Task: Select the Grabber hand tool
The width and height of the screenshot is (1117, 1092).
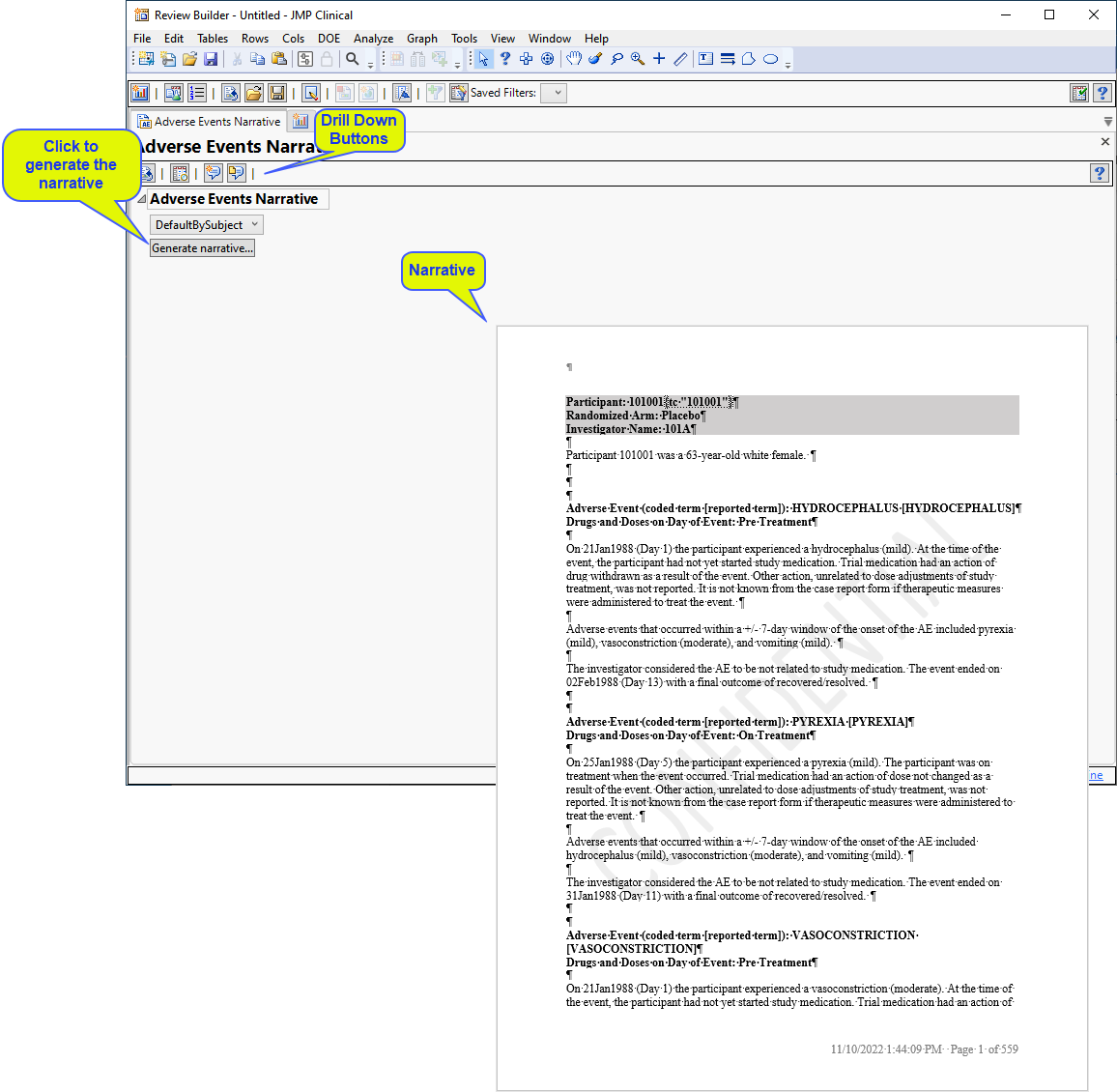Action: click(574, 59)
